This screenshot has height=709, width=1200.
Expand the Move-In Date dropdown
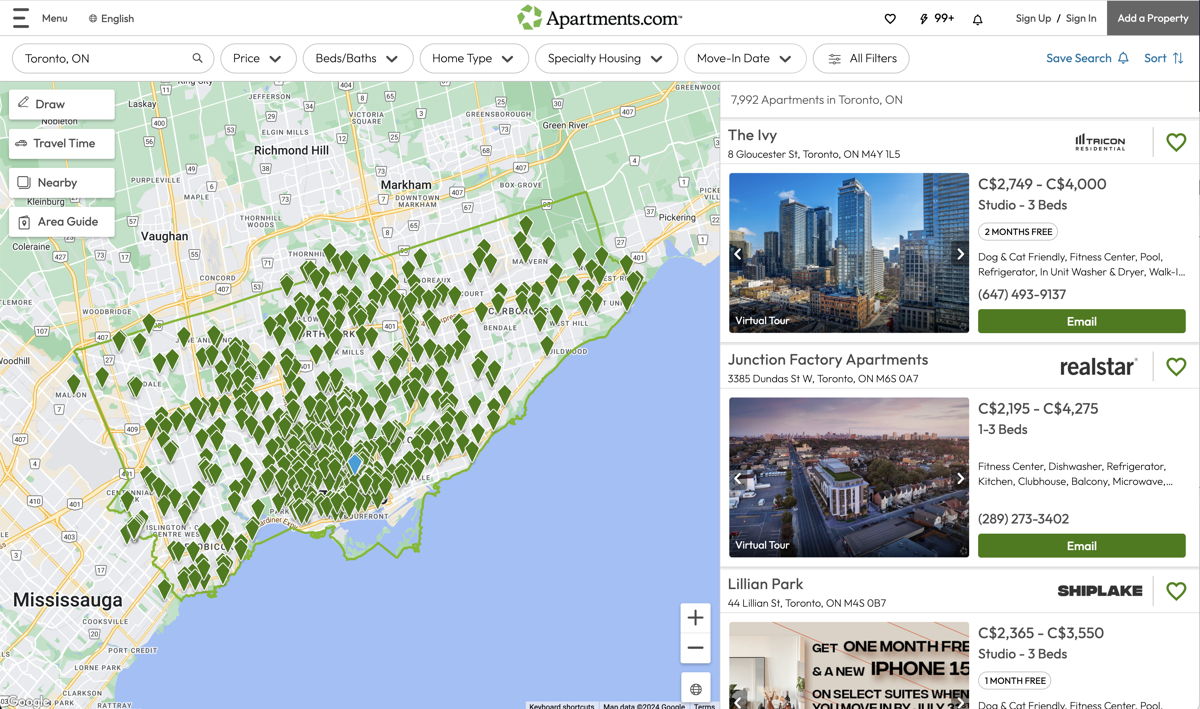pyautogui.click(x=745, y=58)
